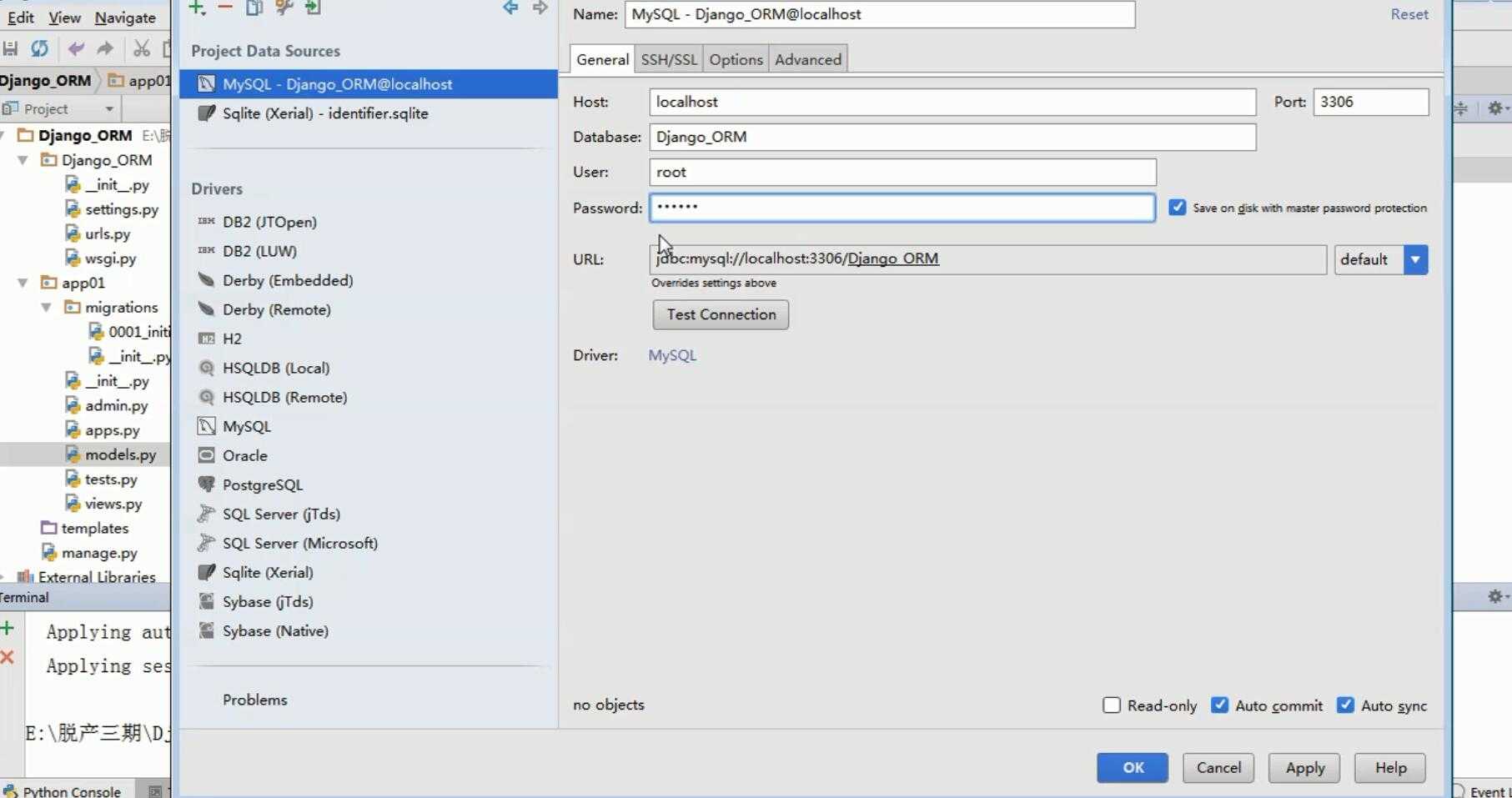Click the red minus remove data source icon
1512x798 pixels.
point(225,8)
